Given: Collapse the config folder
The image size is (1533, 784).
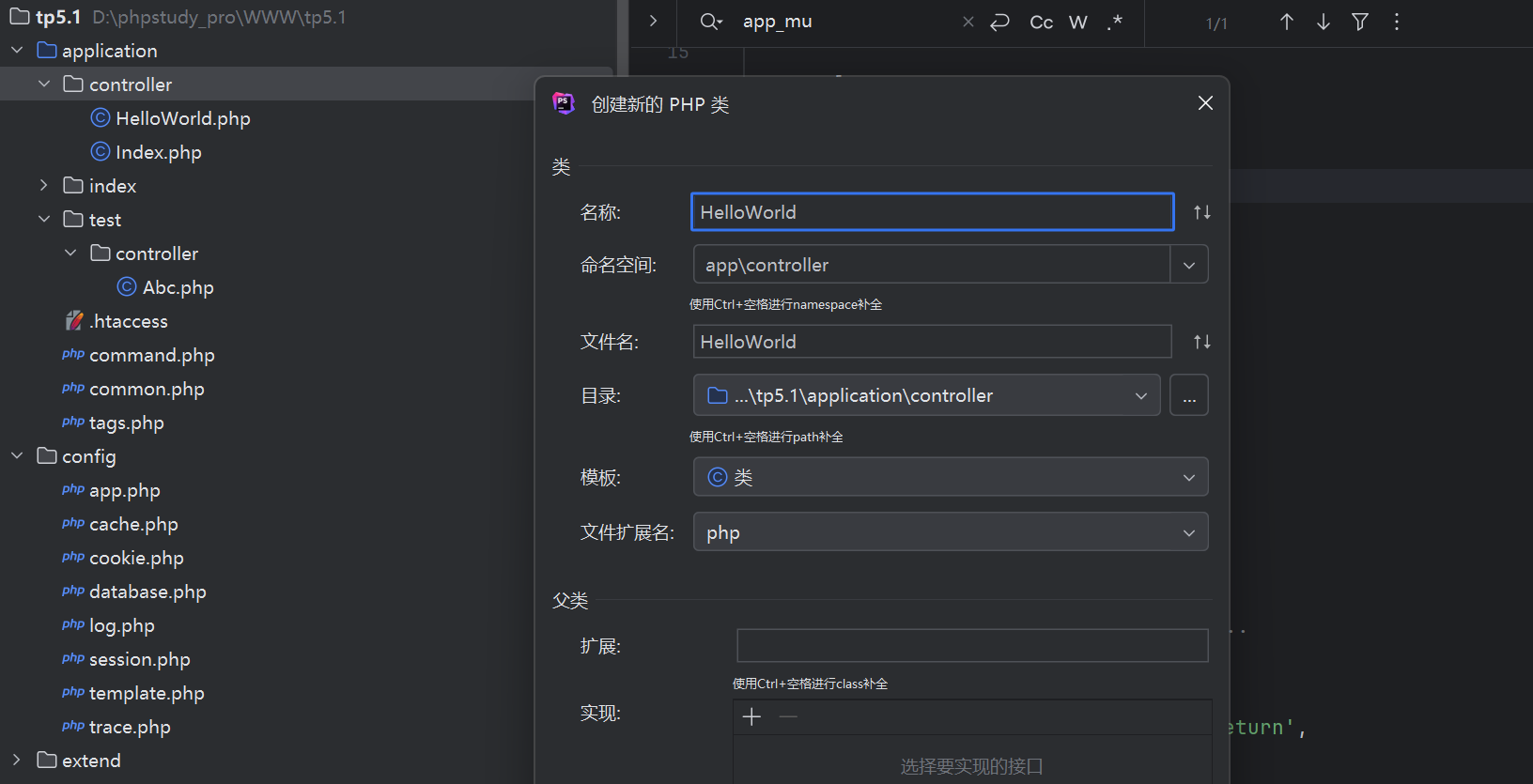Looking at the screenshot, I should pyautogui.click(x=17, y=455).
